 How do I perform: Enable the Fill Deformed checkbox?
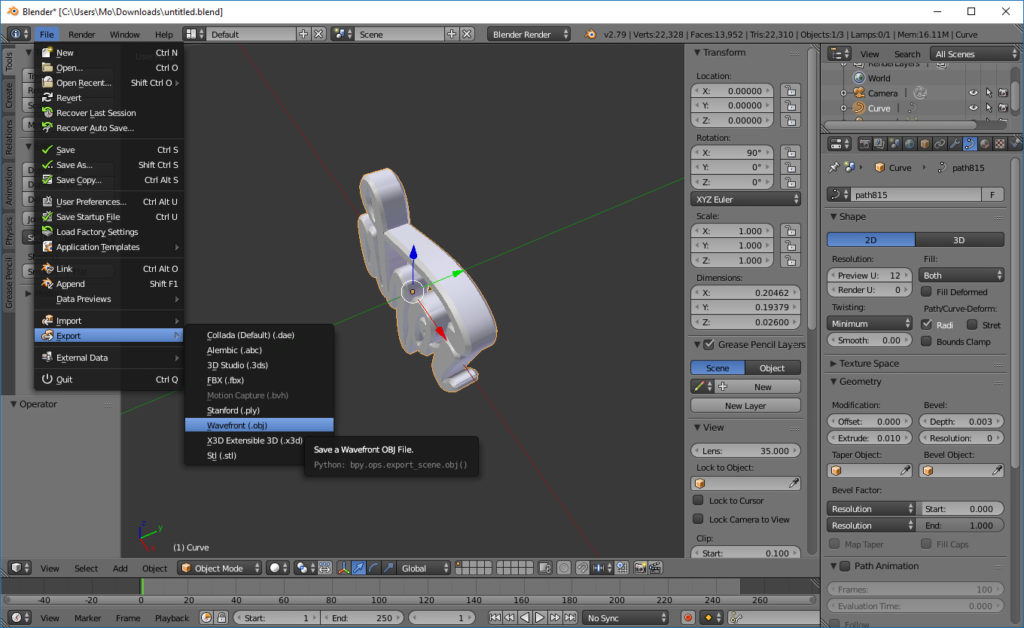point(926,291)
